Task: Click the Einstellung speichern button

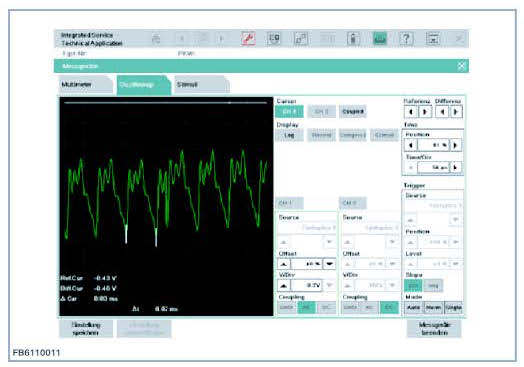Action: (86, 329)
